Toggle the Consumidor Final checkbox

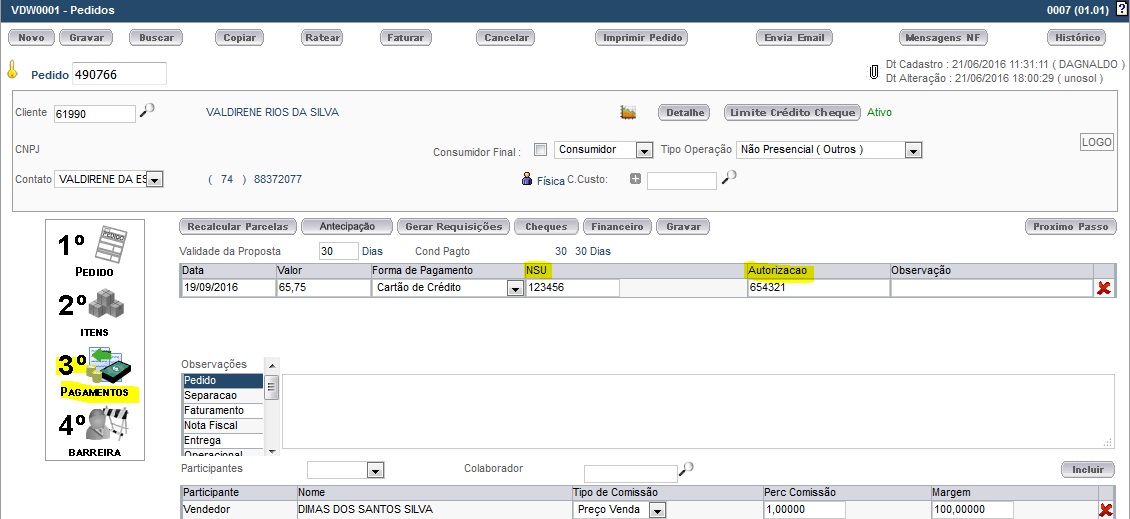click(541, 150)
